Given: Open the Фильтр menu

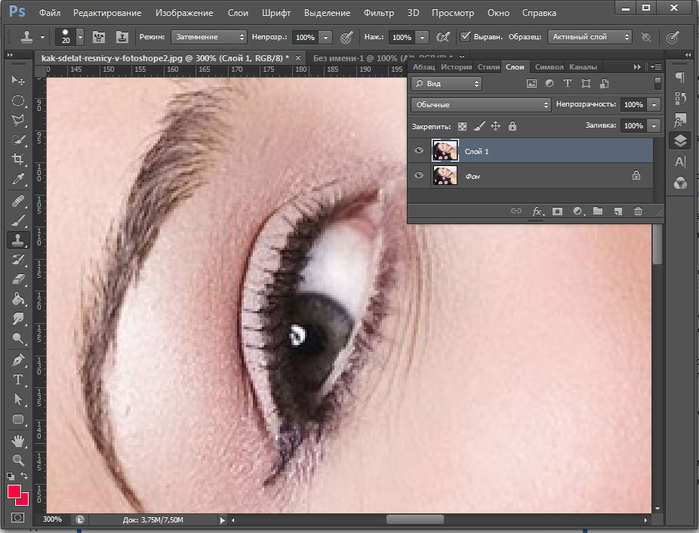Looking at the screenshot, I should [378, 13].
